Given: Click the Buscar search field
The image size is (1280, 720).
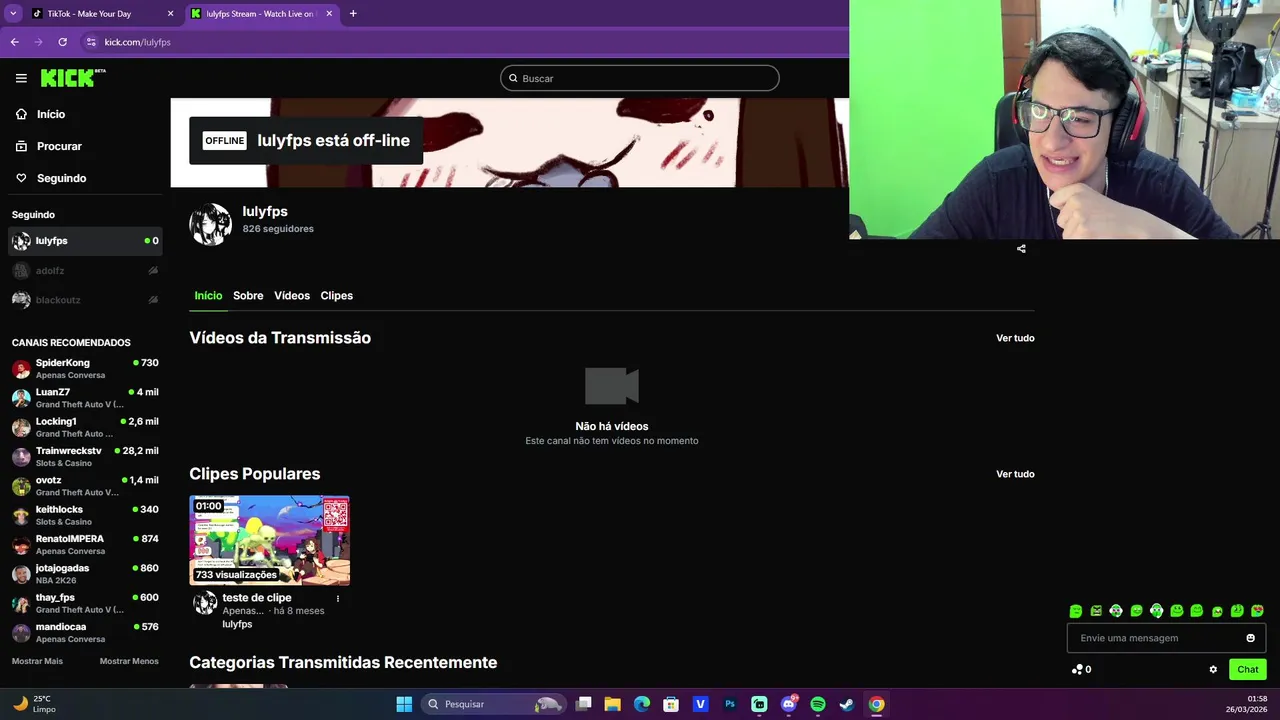Looking at the screenshot, I should coord(640,78).
